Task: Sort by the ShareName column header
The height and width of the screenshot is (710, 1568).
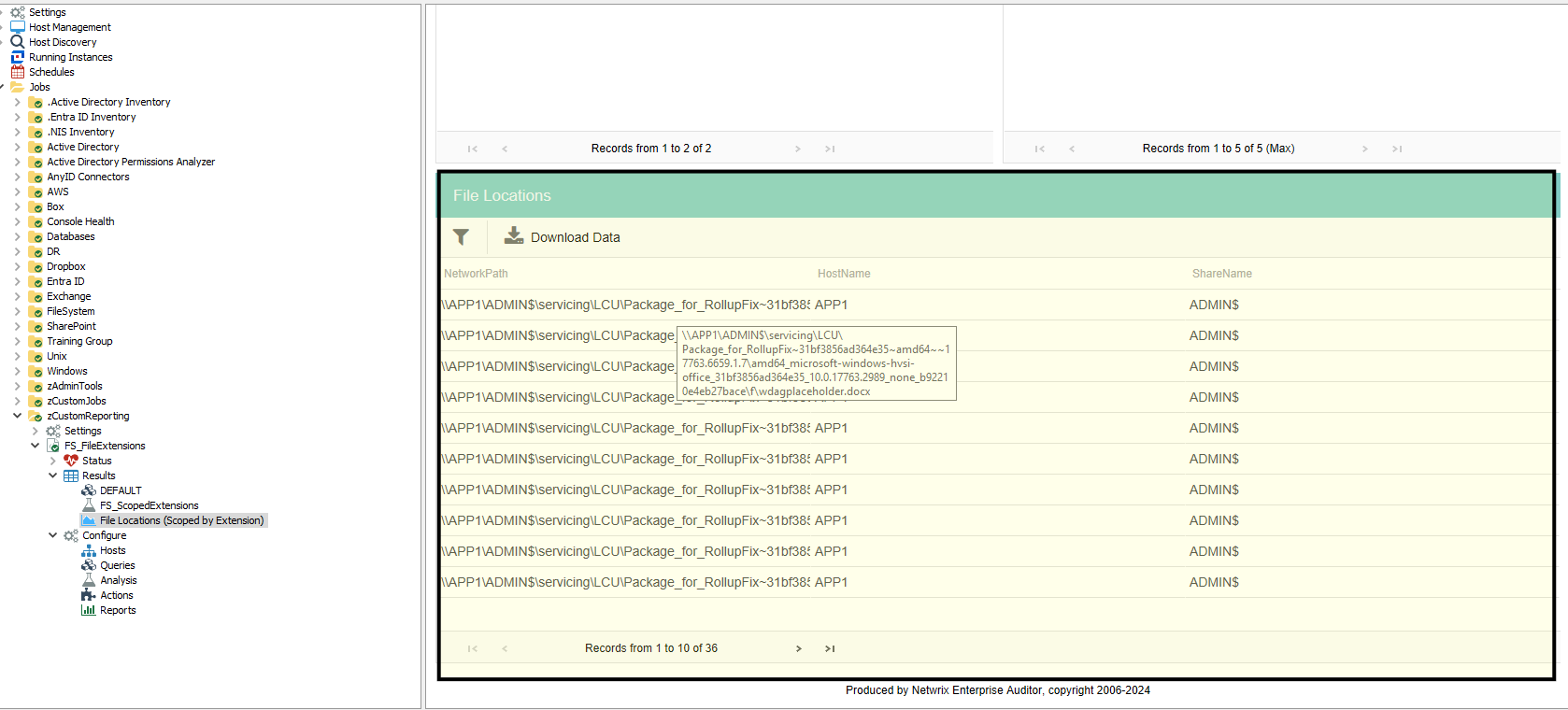Action: 1221,274
